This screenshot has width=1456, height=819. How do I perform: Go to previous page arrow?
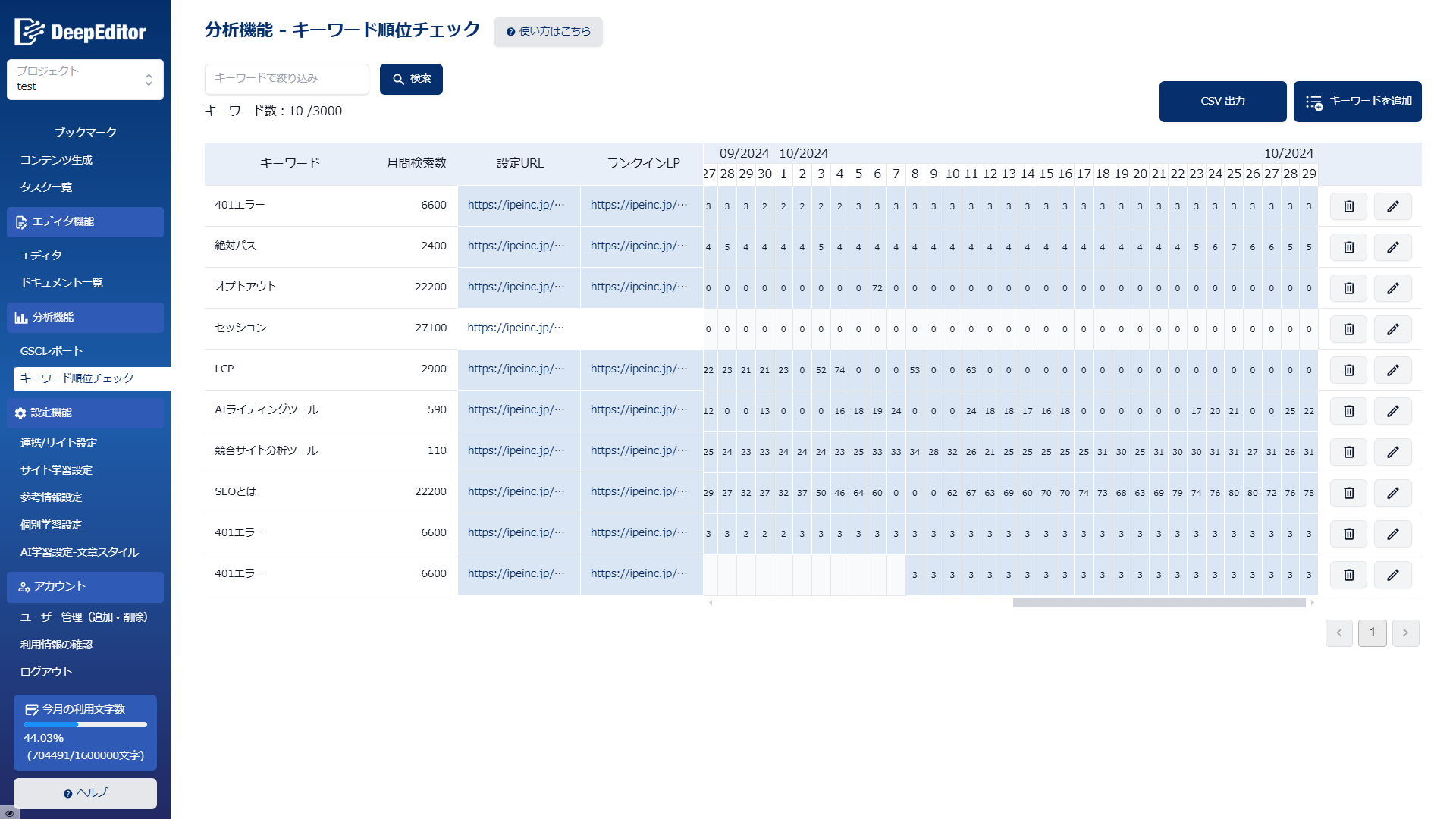click(x=1338, y=633)
